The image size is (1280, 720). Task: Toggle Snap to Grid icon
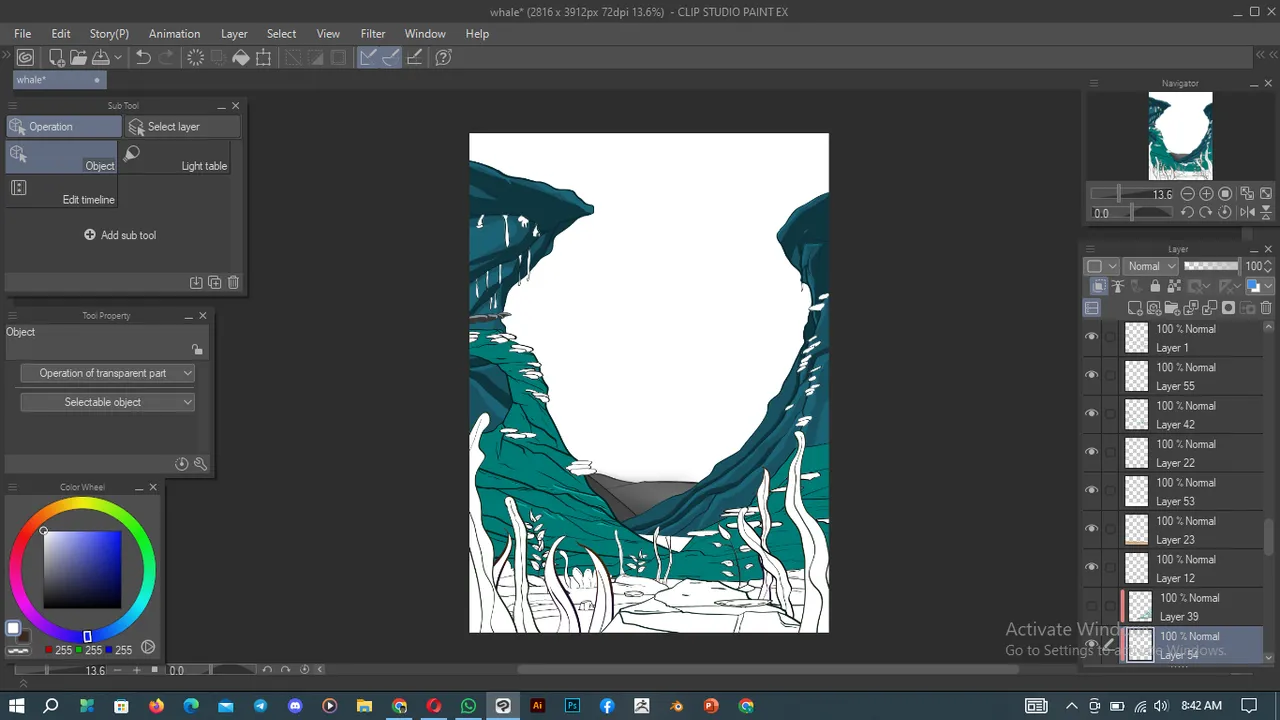414,58
